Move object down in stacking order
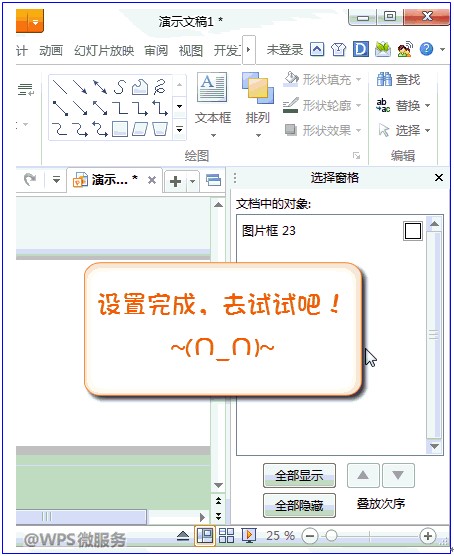 coord(398,475)
